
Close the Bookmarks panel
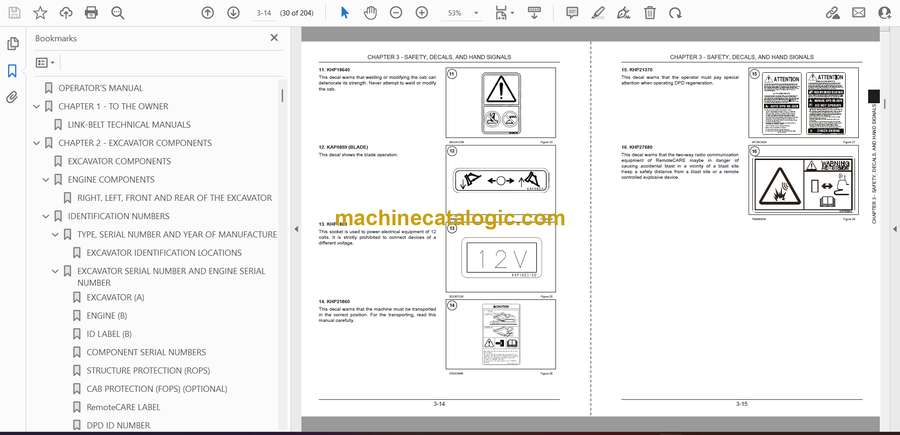click(274, 38)
